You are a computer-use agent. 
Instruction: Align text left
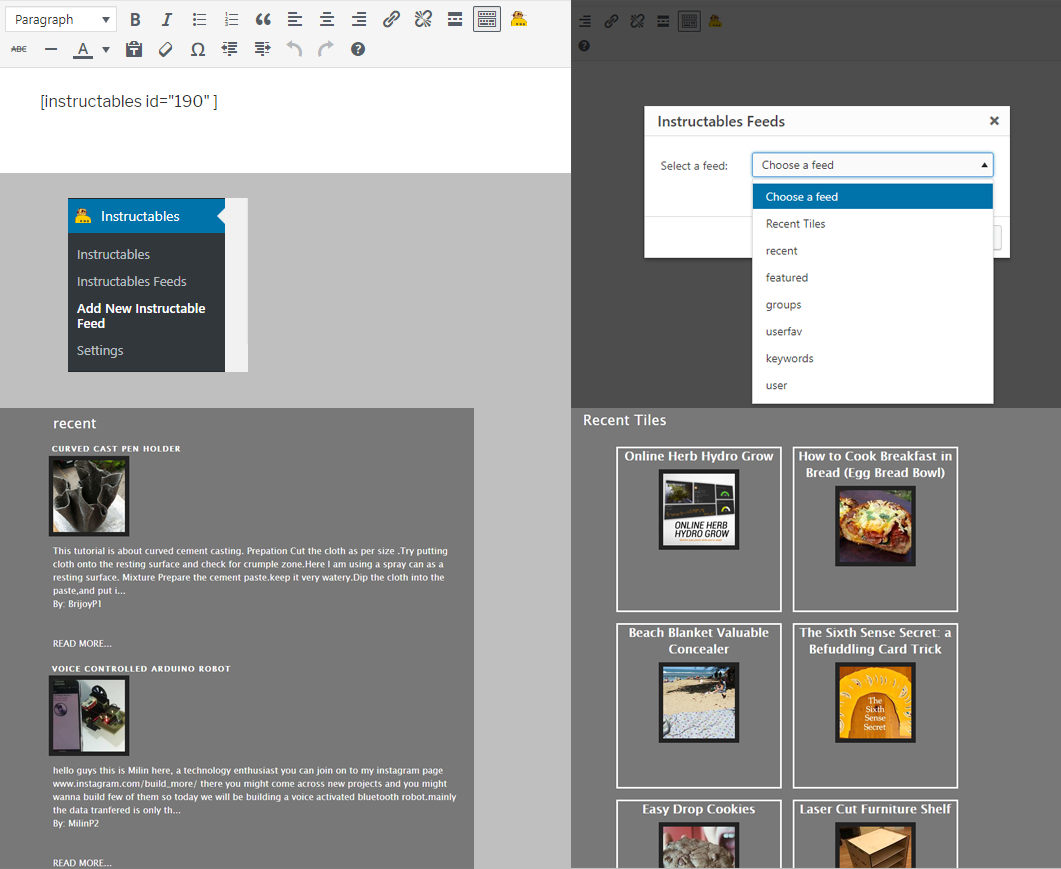[295, 20]
